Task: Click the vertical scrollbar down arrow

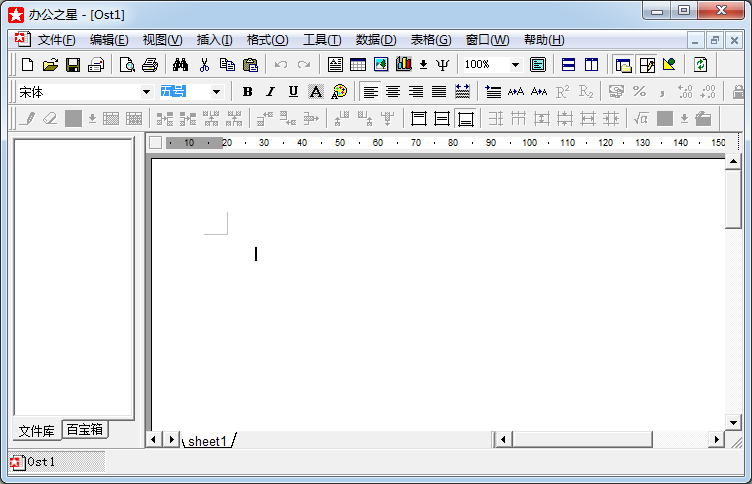Action: click(x=733, y=423)
